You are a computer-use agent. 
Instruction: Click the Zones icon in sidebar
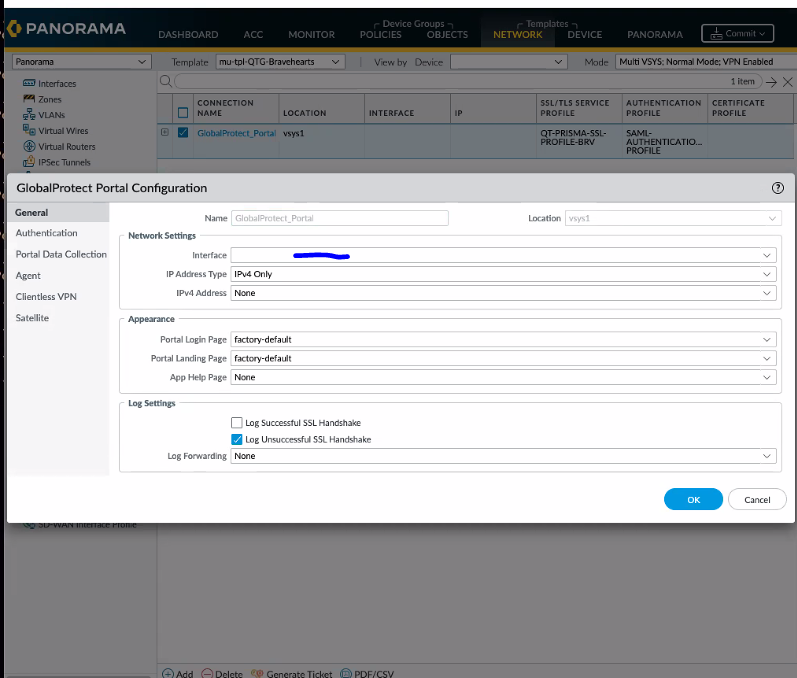click(x=29, y=99)
